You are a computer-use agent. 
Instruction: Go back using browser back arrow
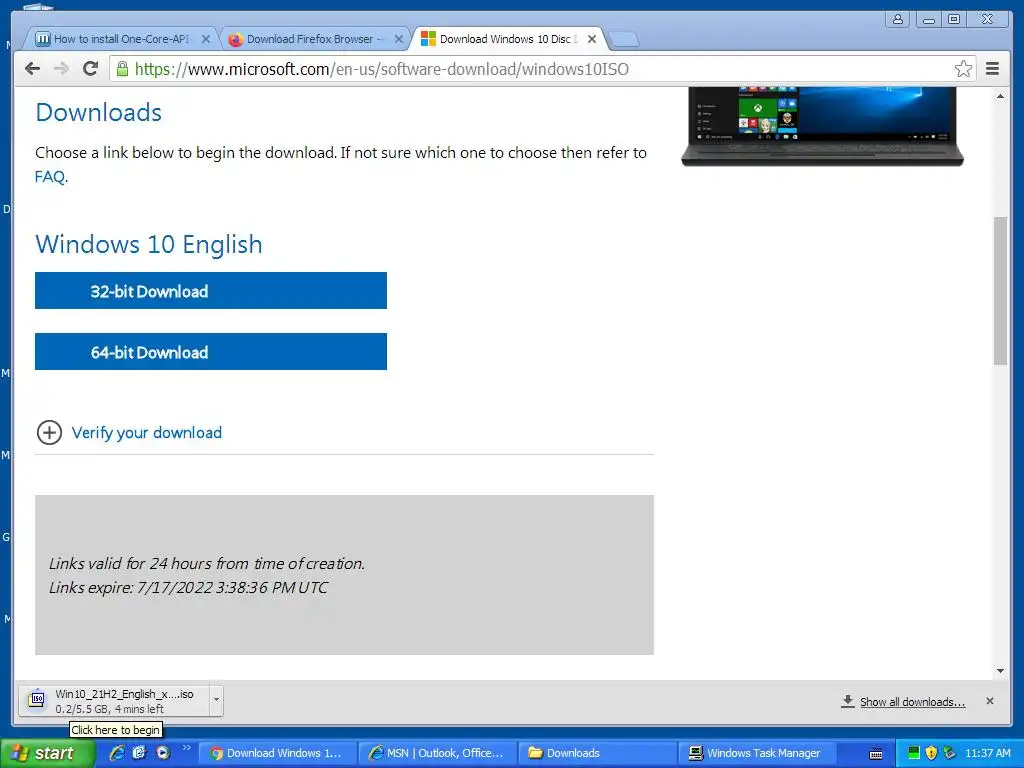click(x=32, y=69)
